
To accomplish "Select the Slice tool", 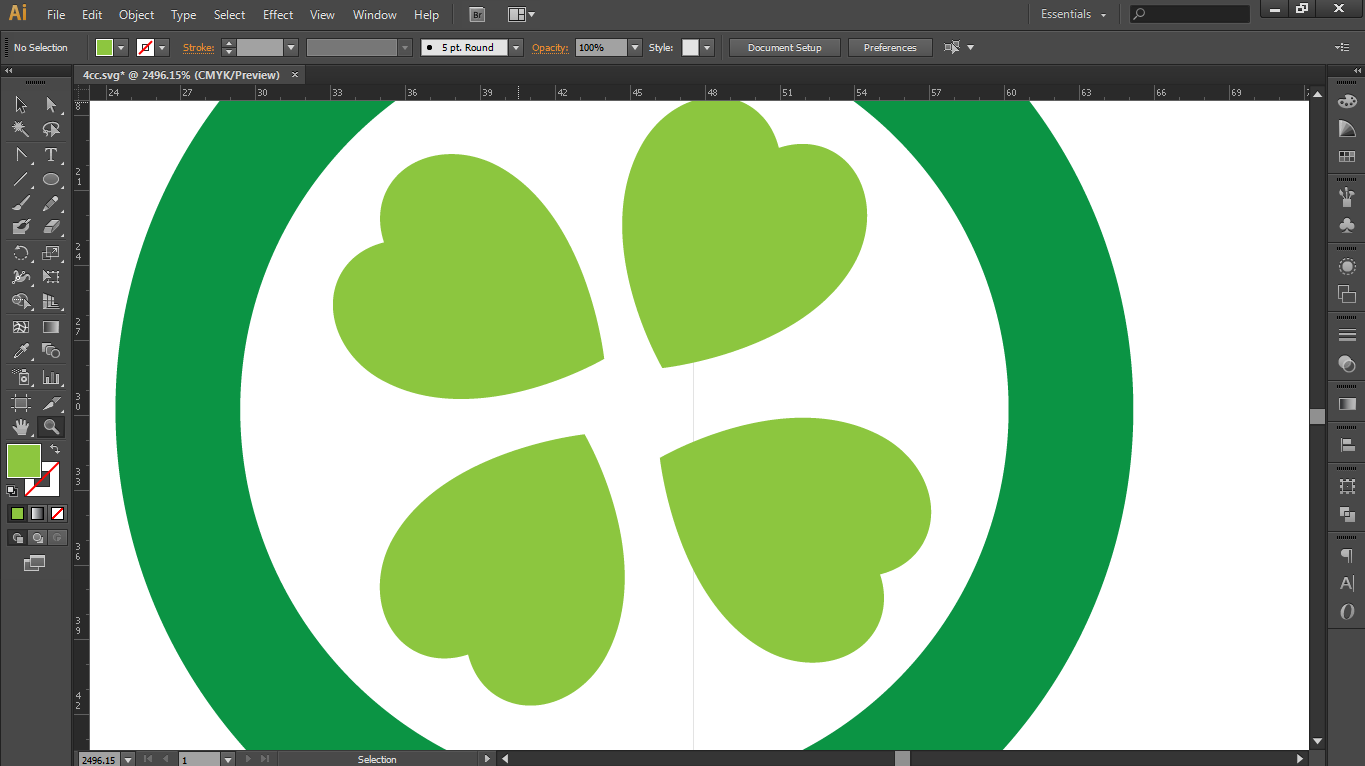I will coord(51,402).
